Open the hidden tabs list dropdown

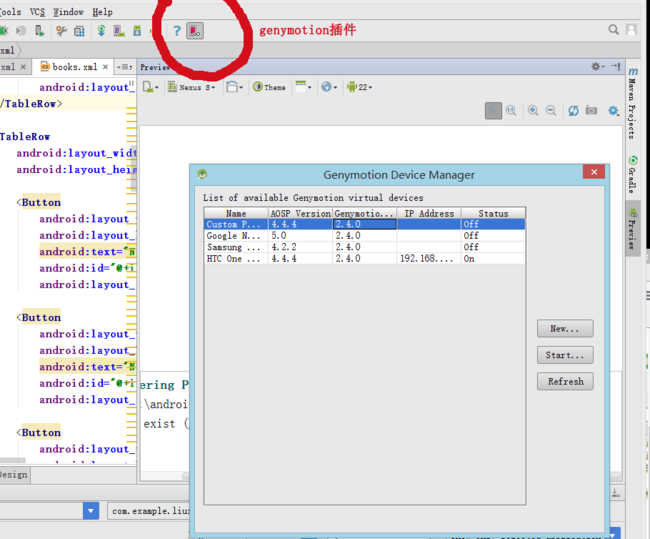coord(124,67)
